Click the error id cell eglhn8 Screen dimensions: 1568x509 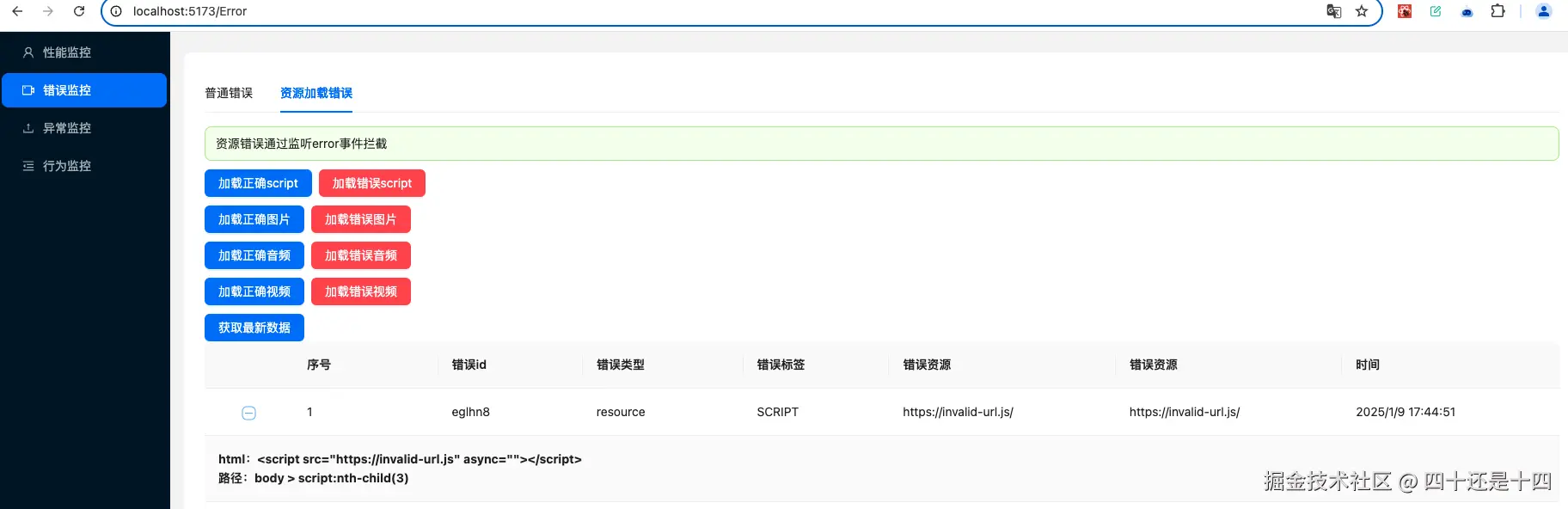pos(471,412)
